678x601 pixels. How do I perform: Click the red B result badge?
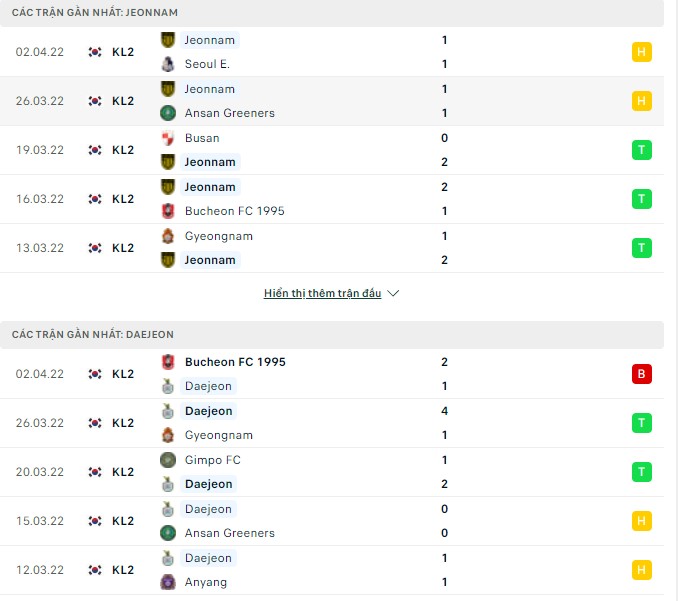[x=641, y=374]
